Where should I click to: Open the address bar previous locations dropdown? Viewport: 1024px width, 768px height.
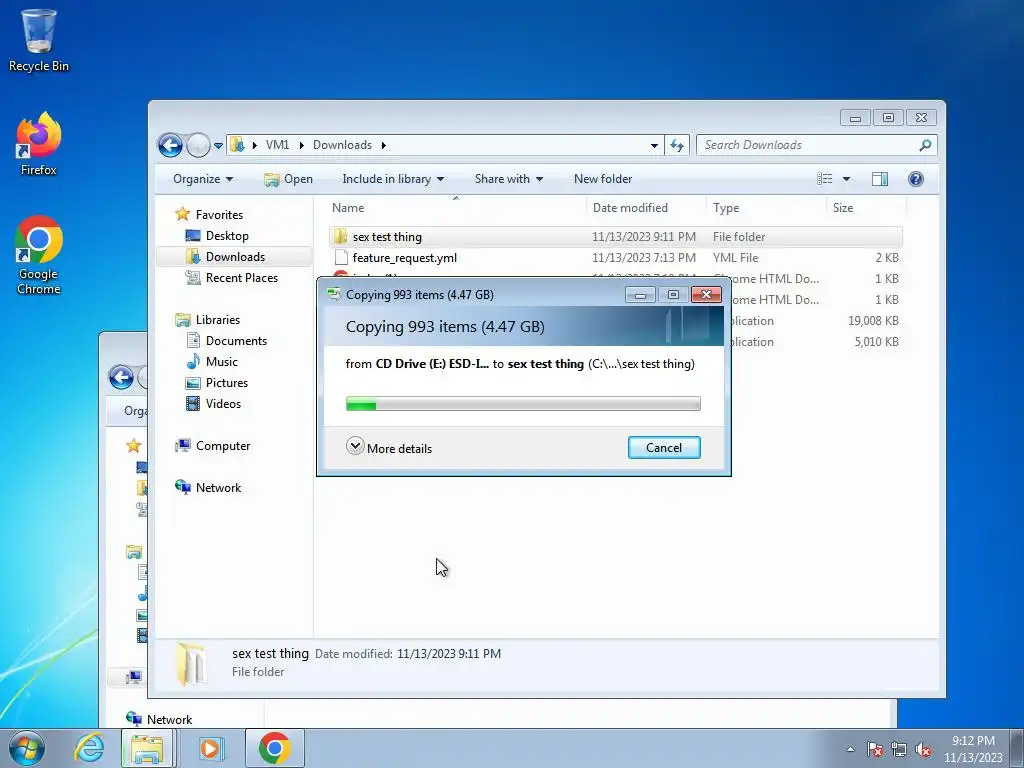(654, 145)
